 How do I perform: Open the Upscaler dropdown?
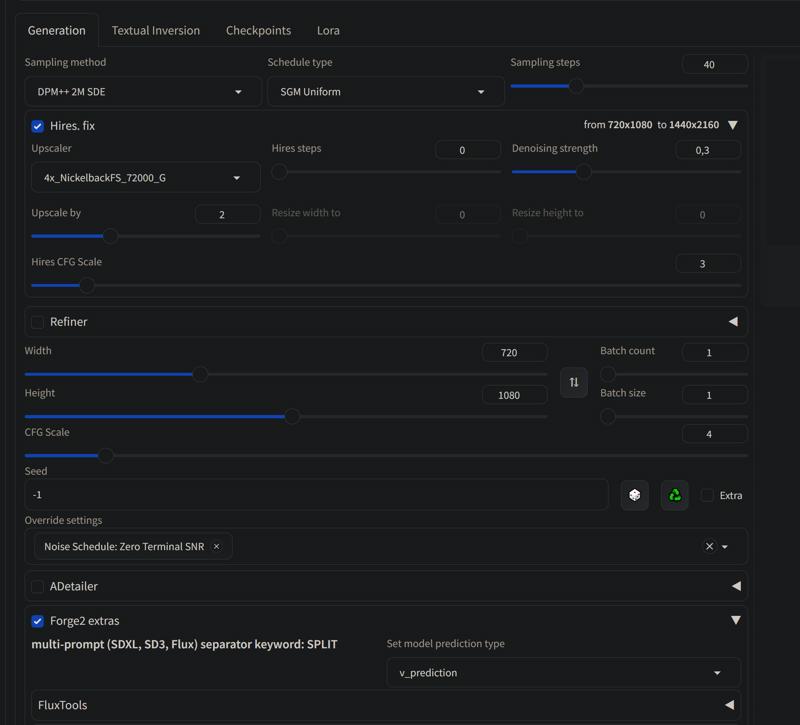(146, 178)
